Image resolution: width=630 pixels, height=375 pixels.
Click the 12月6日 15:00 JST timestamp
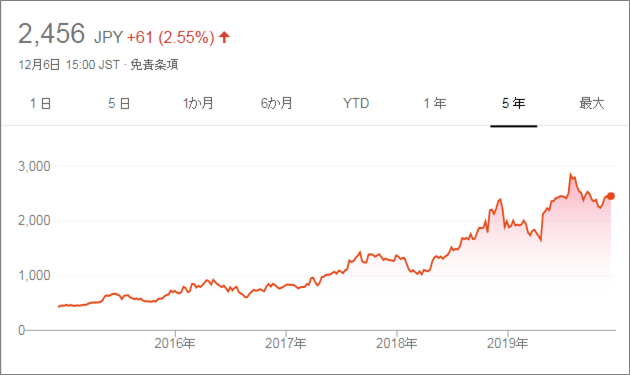click(x=69, y=65)
